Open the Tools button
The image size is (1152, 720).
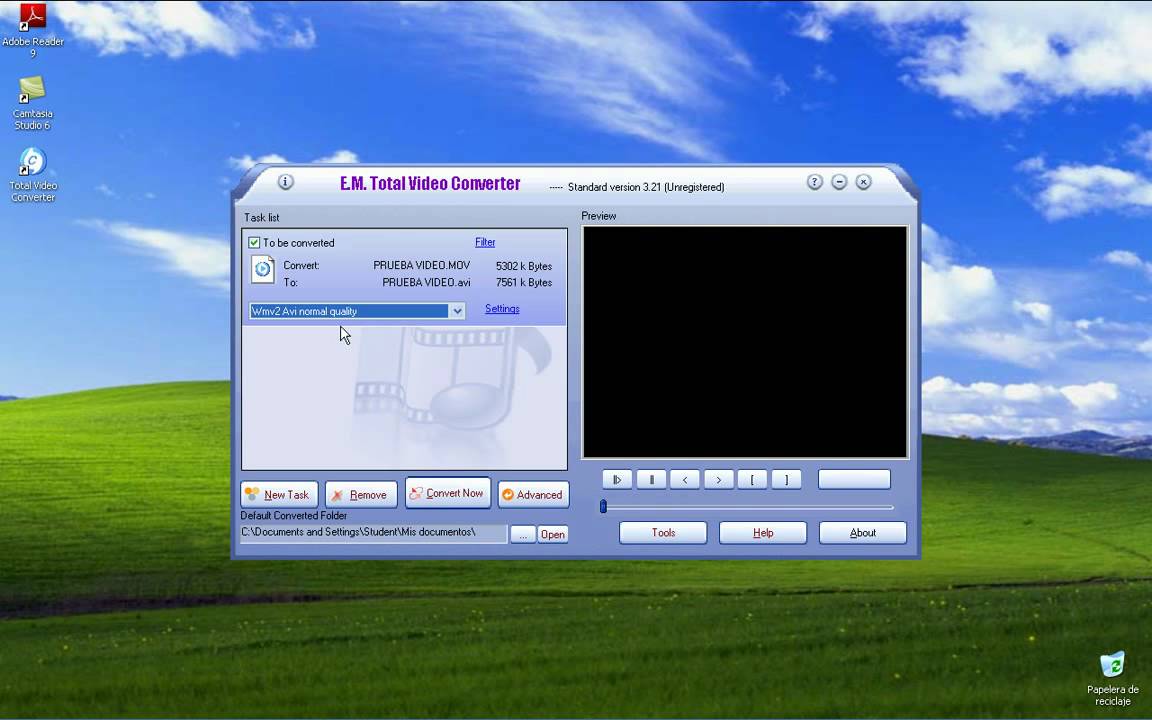(x=663, y=533)
